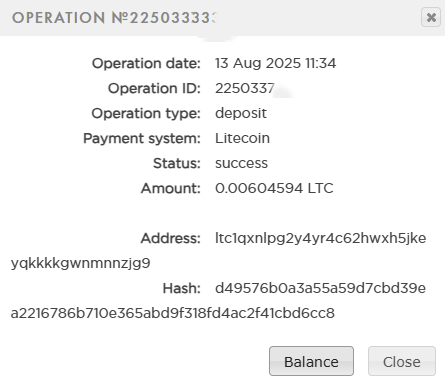Select the Litecoin payment system value
Image resolution: width=445 pixels, height=382 pixels.
[242, 138]
